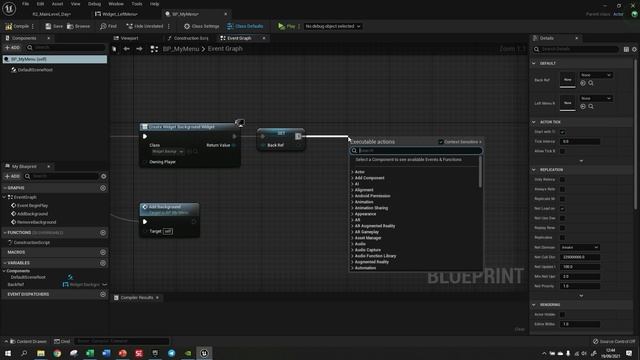Add new macro via Macros plus icon
The height and width of the screenshot is (360, 640).
[103, 253]
